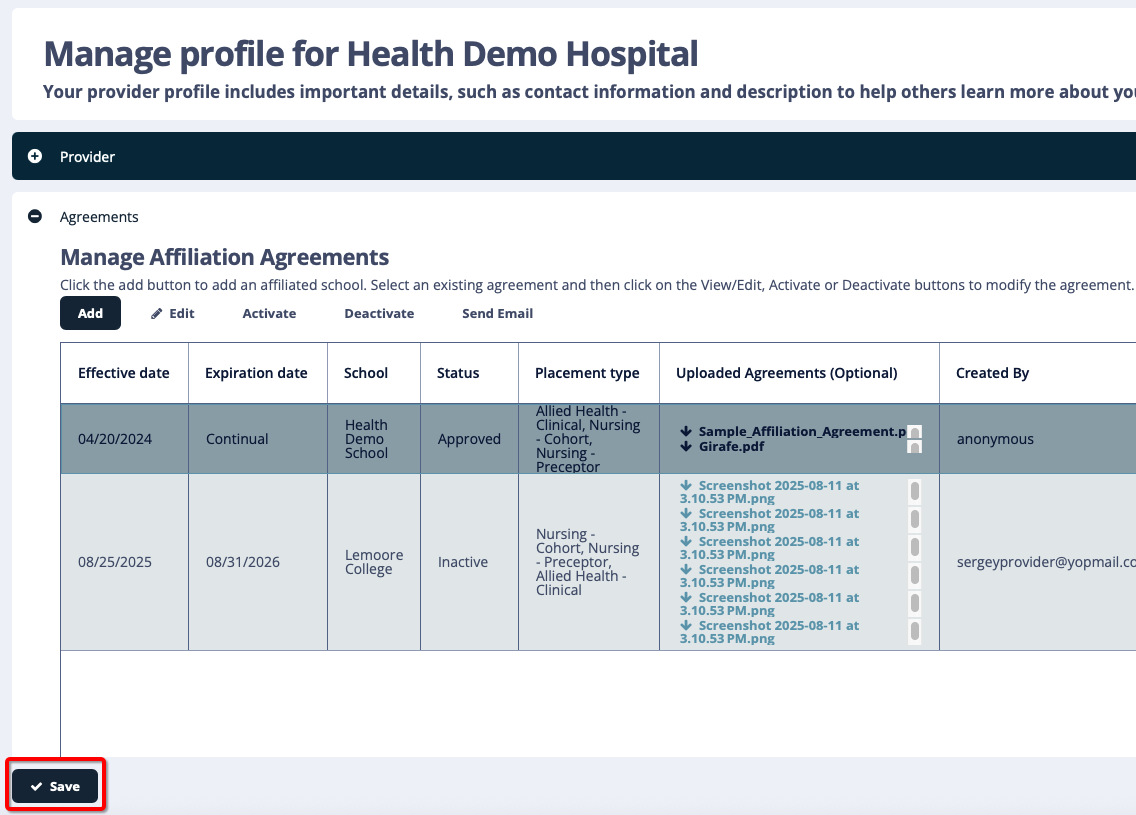This screenshot has height=815, width=1136.
Task: Click placement cell starting Nursing - Cohort
Action: 589,562
